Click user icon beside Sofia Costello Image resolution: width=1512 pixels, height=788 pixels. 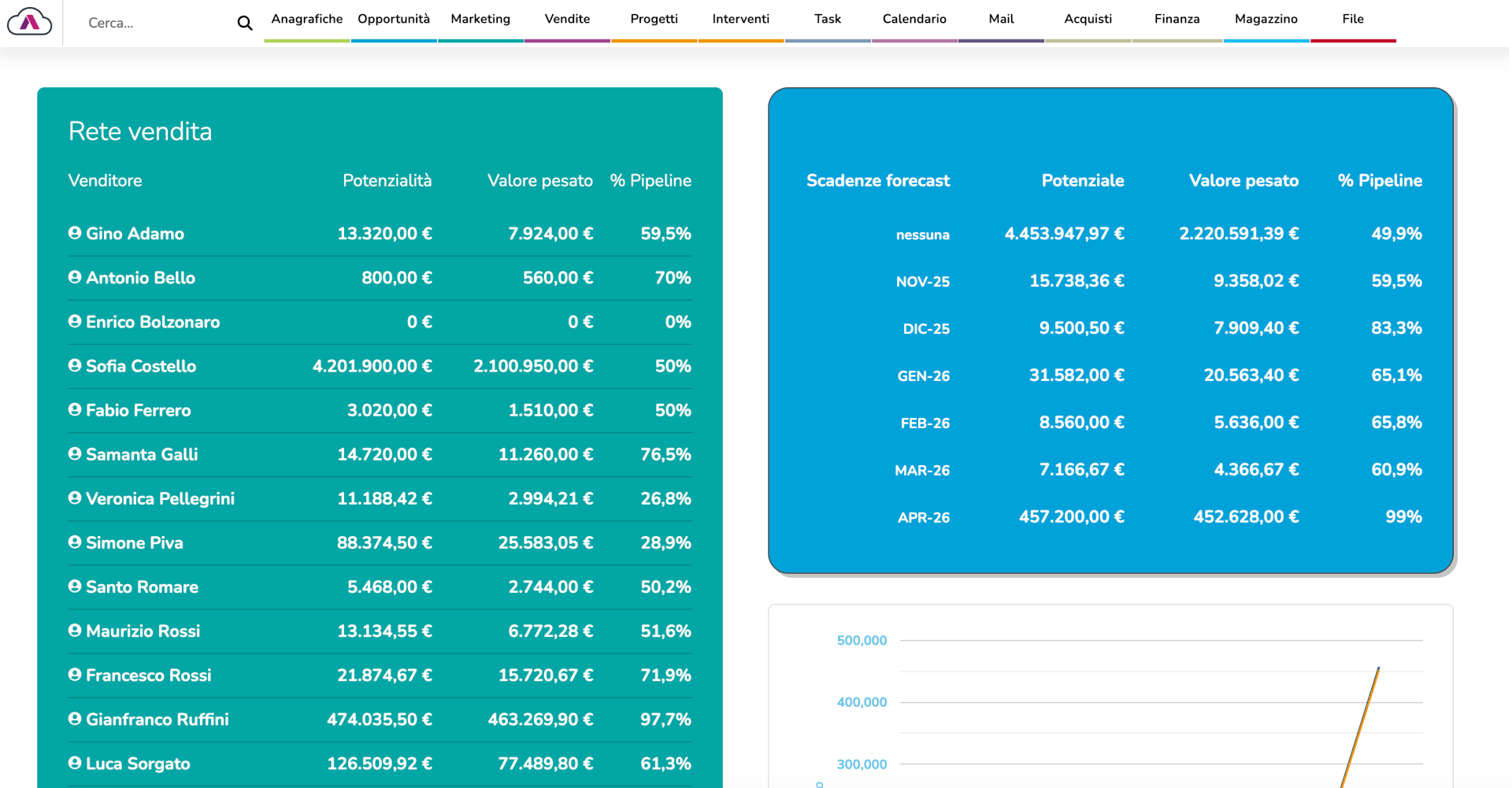click(75, 365)
